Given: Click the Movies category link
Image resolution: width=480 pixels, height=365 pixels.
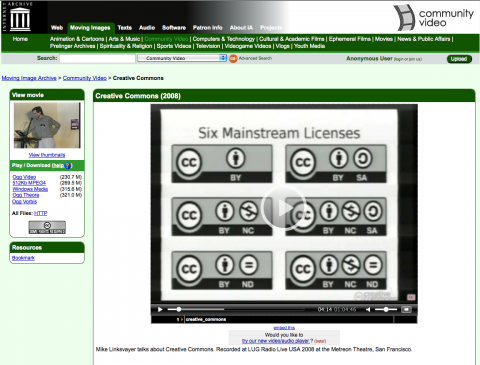Looking at the screenshot, I should tap(384, 39).
